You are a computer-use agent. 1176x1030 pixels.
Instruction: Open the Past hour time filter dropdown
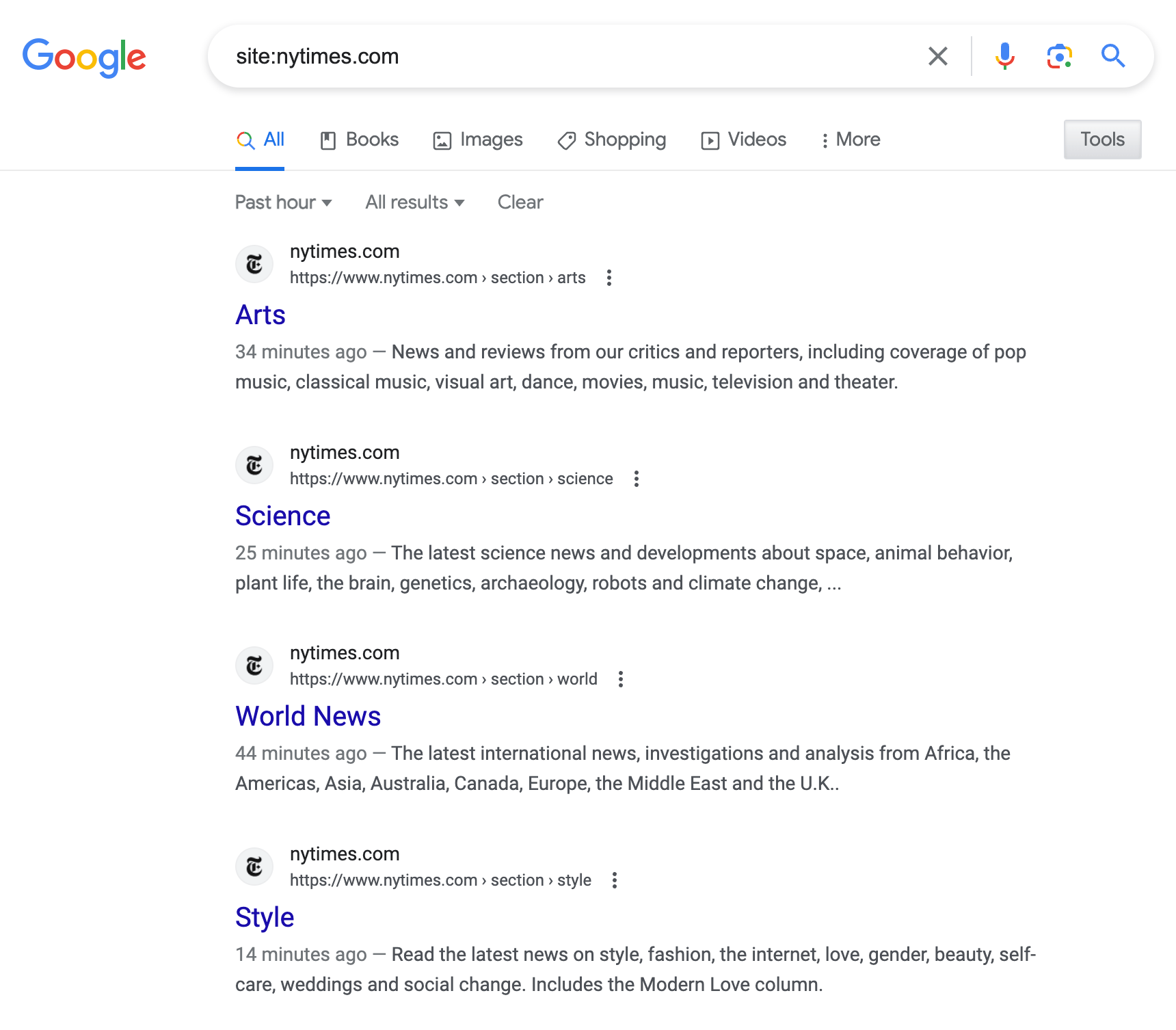point(283,202)
